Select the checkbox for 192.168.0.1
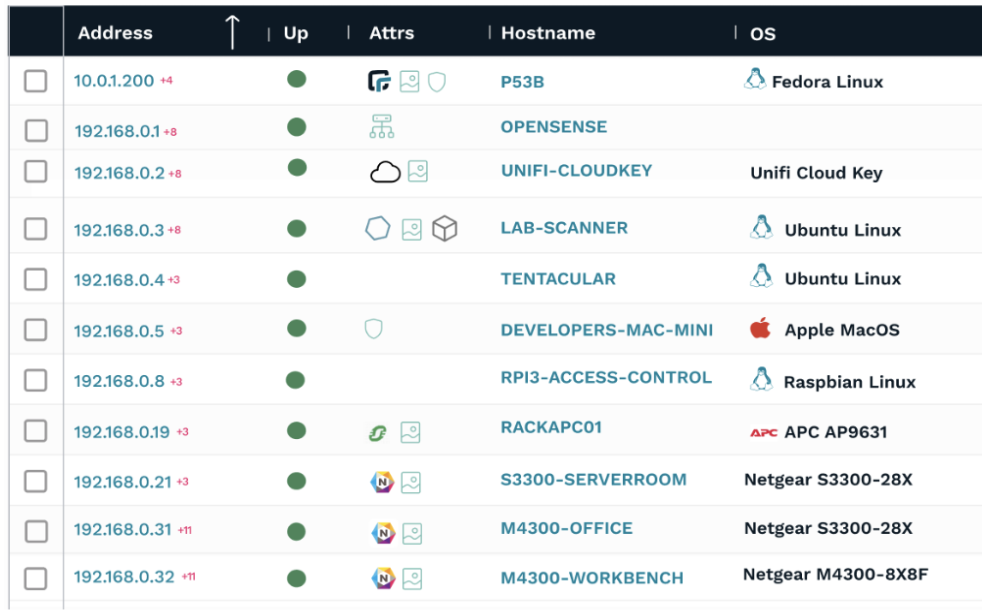986x616 pixels. pos(36,131)
